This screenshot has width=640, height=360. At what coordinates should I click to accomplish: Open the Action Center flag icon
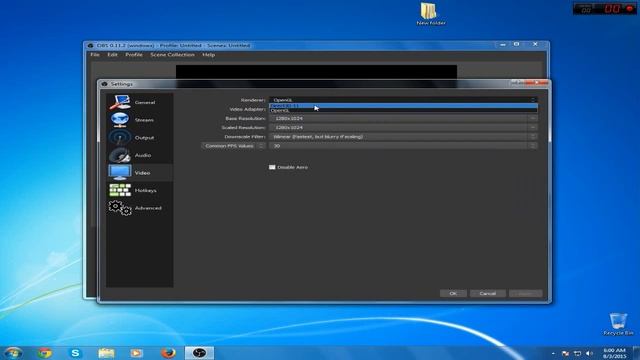click(x=565, y=353)
